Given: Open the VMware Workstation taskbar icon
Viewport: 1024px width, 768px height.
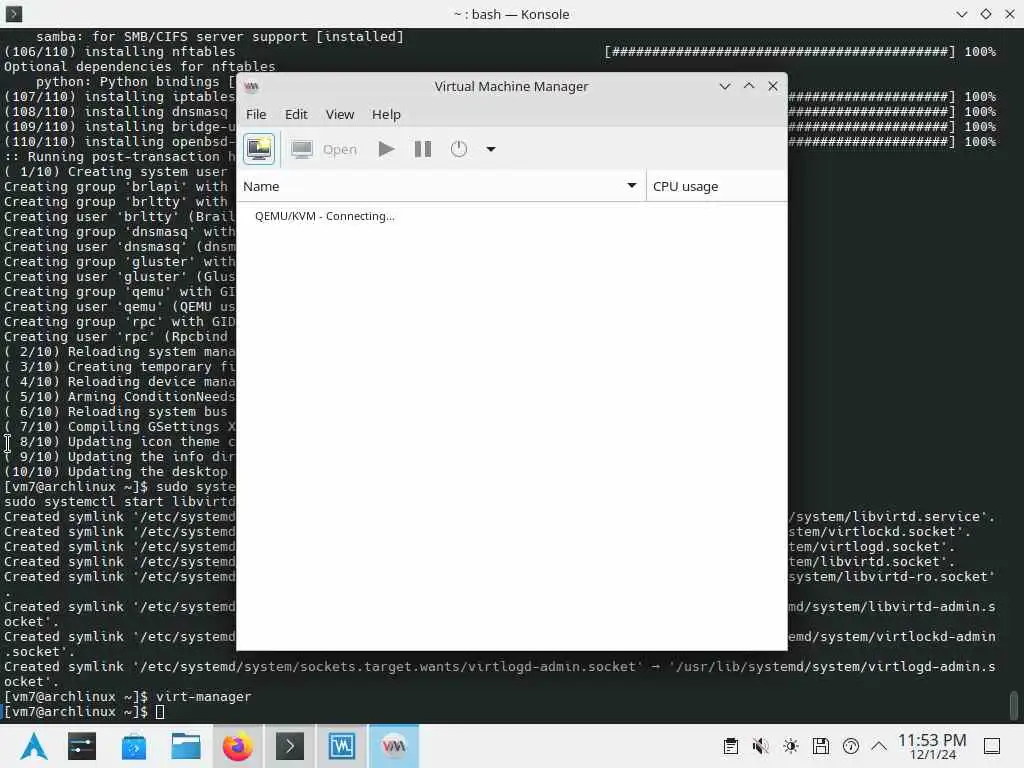Looking at the screenshot, I should pyautogui.click(x=342, y=746).
